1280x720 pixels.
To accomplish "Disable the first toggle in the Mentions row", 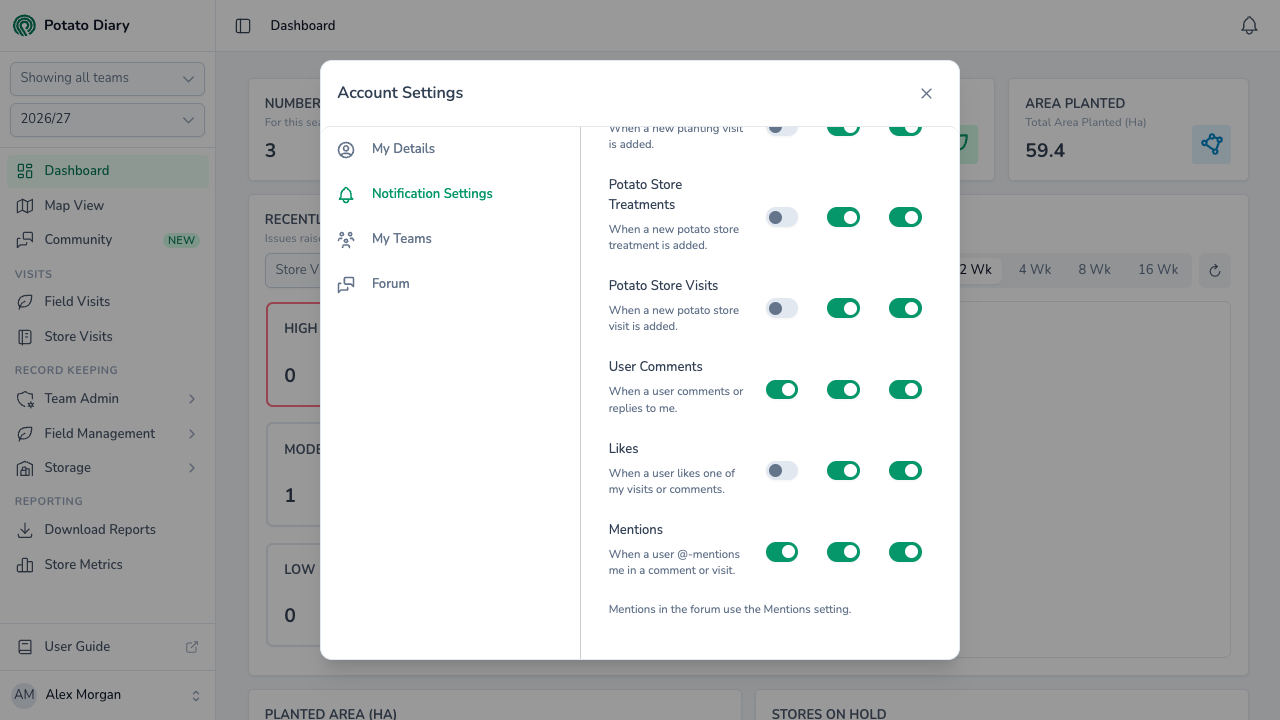I will [782, 551].
